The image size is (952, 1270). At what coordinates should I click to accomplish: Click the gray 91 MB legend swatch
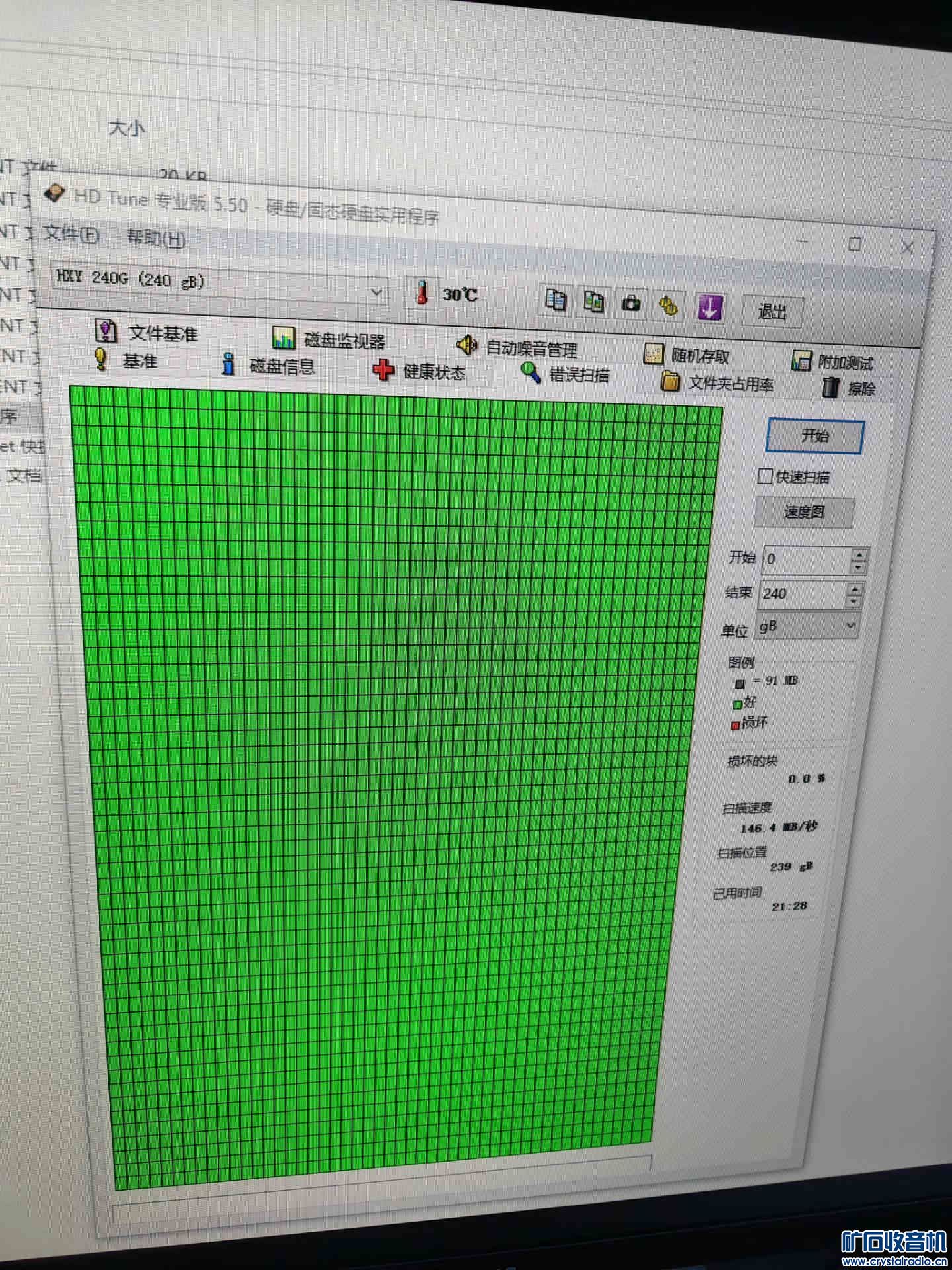pyautogui.click(x=740, y=684)
